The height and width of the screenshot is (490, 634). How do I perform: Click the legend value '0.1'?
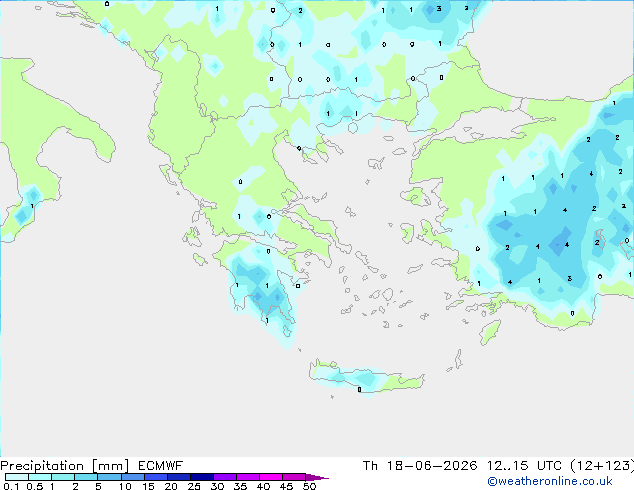click(11, 486)
